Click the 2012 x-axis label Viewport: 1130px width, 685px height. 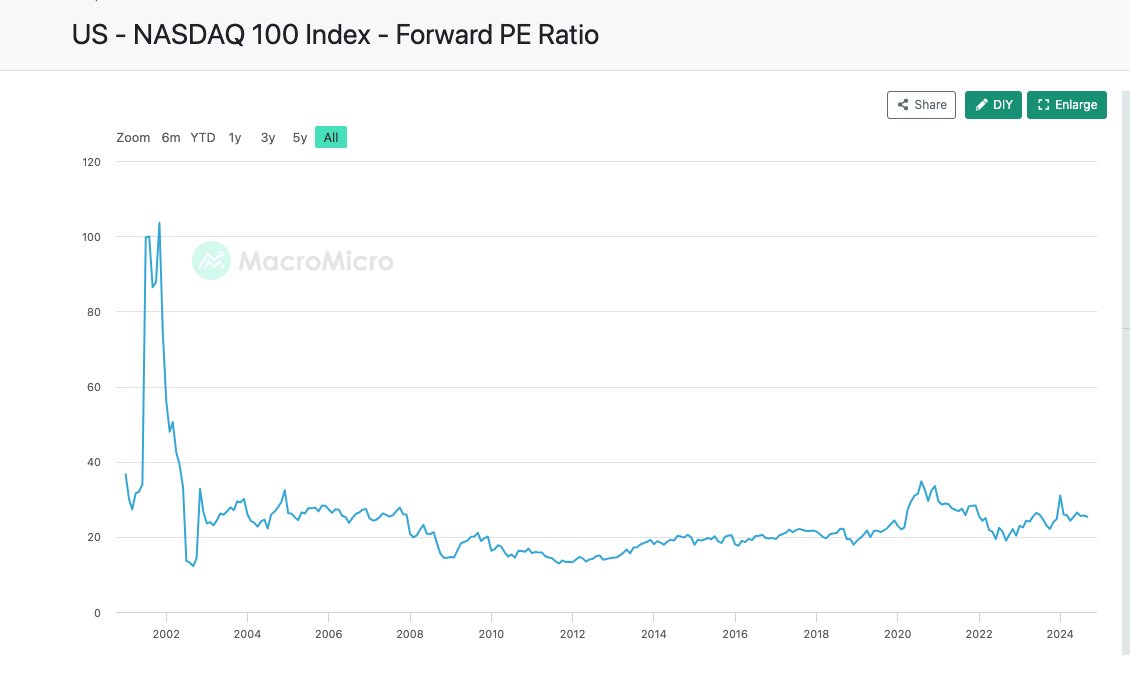(572, 634)
